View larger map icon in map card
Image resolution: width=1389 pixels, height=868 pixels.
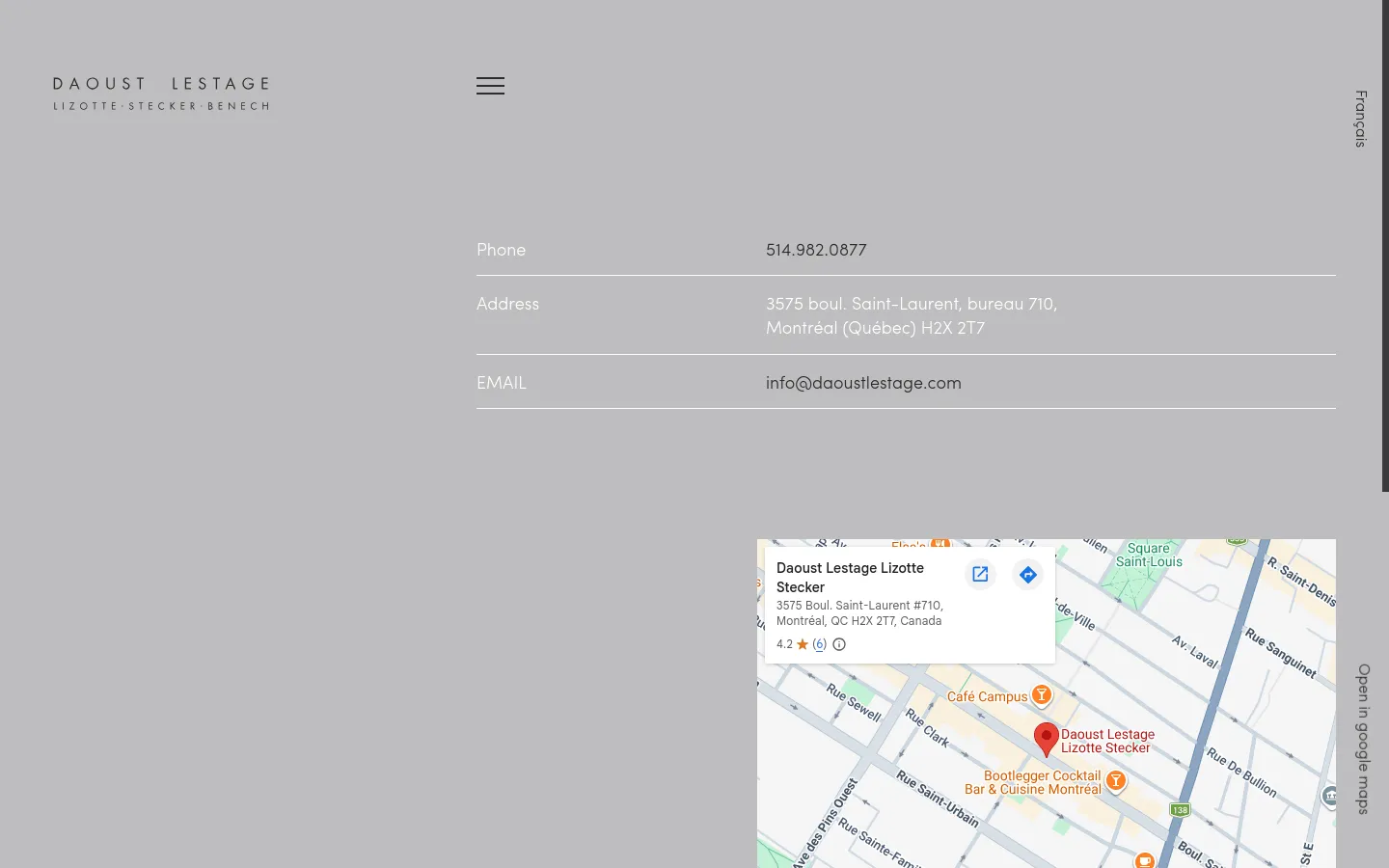980,575
